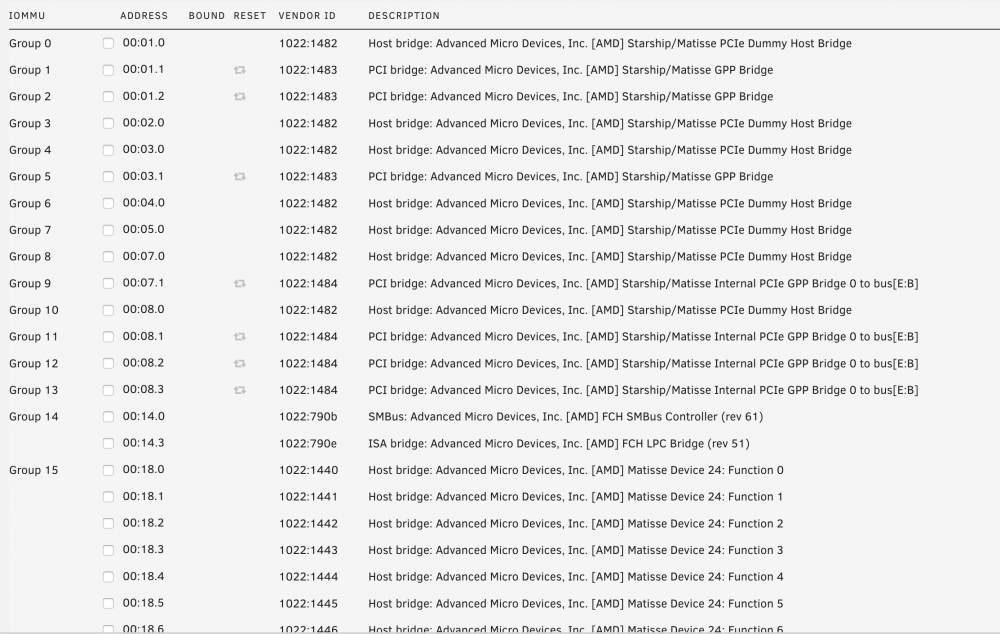Image resolution: width=1000 pixels, height=634 pixels.
Task: Click the DESCRIPTION column header
Action: [x=404, y=15]
